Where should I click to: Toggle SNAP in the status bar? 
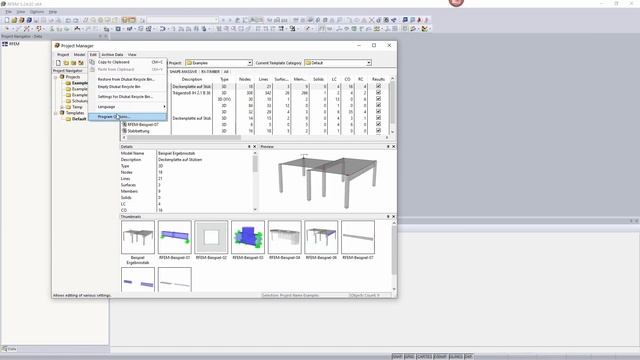tap(397, 357)
